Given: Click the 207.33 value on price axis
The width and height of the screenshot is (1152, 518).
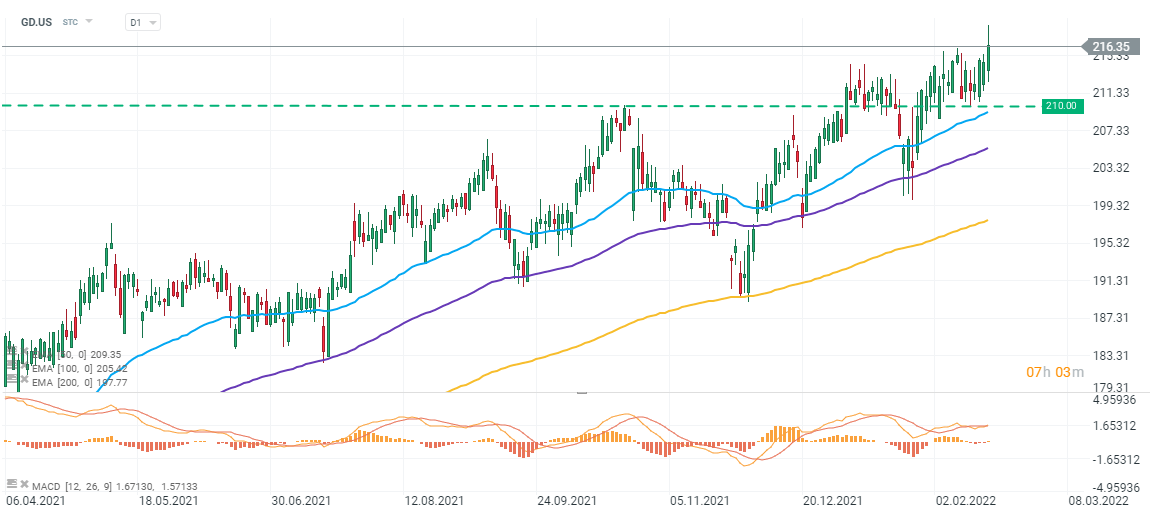Looking at the screenshot, I should [x=1110, y=130].
